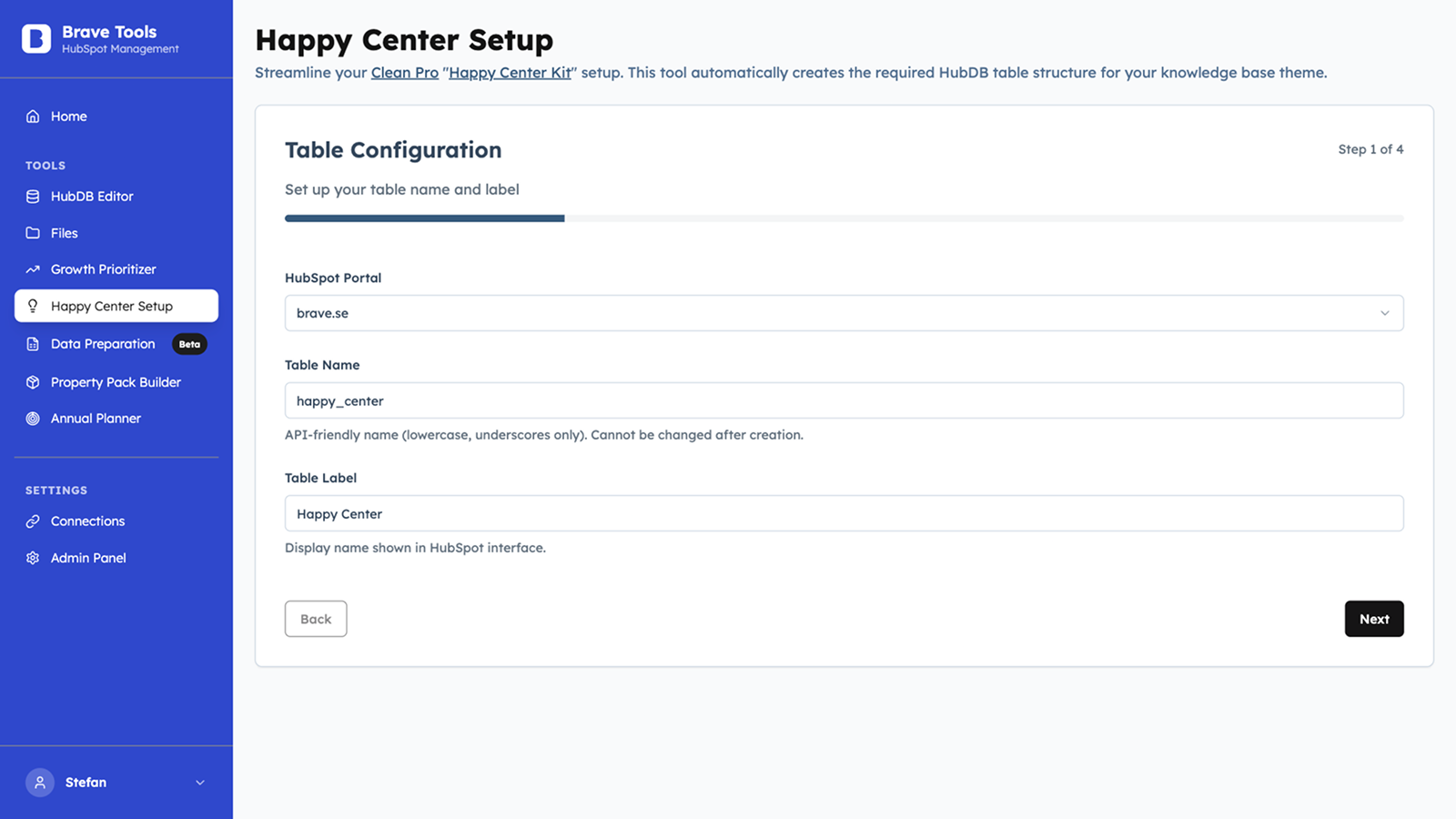Click the Annual Planner target icon
Viewport: 1456px width, 819px height.
33,419
